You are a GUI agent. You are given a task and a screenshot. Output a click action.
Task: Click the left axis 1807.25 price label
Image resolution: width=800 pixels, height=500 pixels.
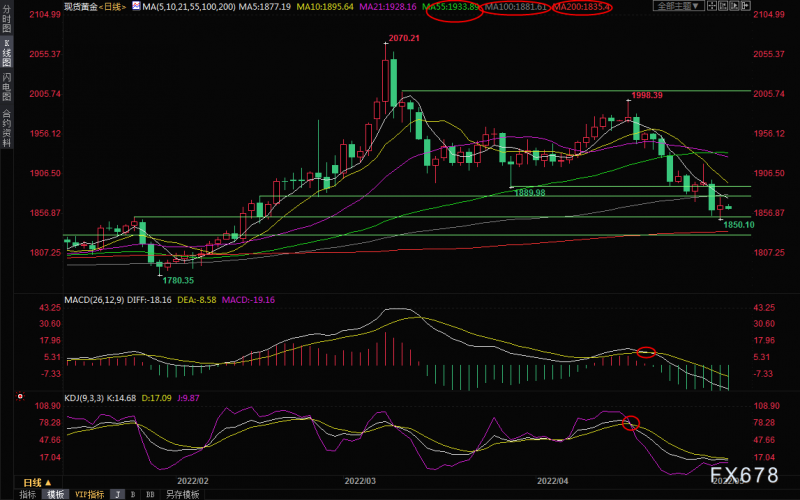tap(45, 252)
